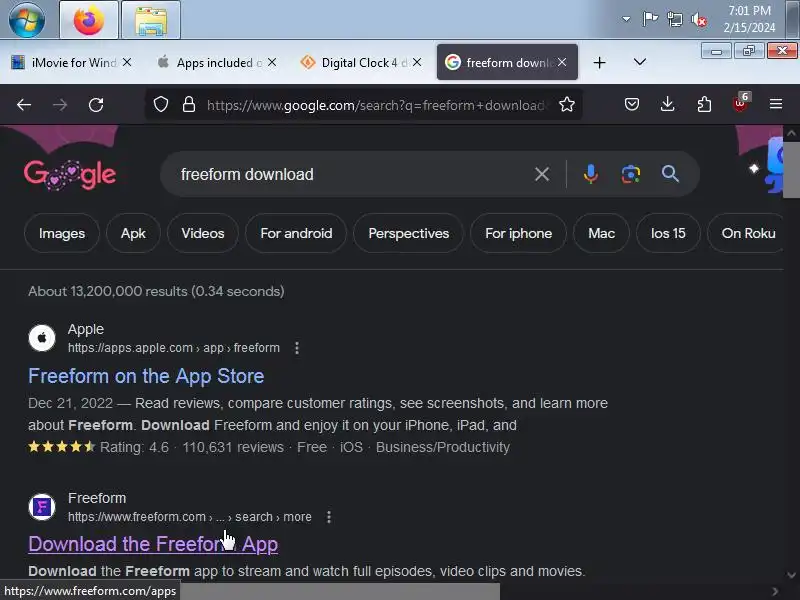Click the vertical scrollbar down arrow

(x=791, y=575)
